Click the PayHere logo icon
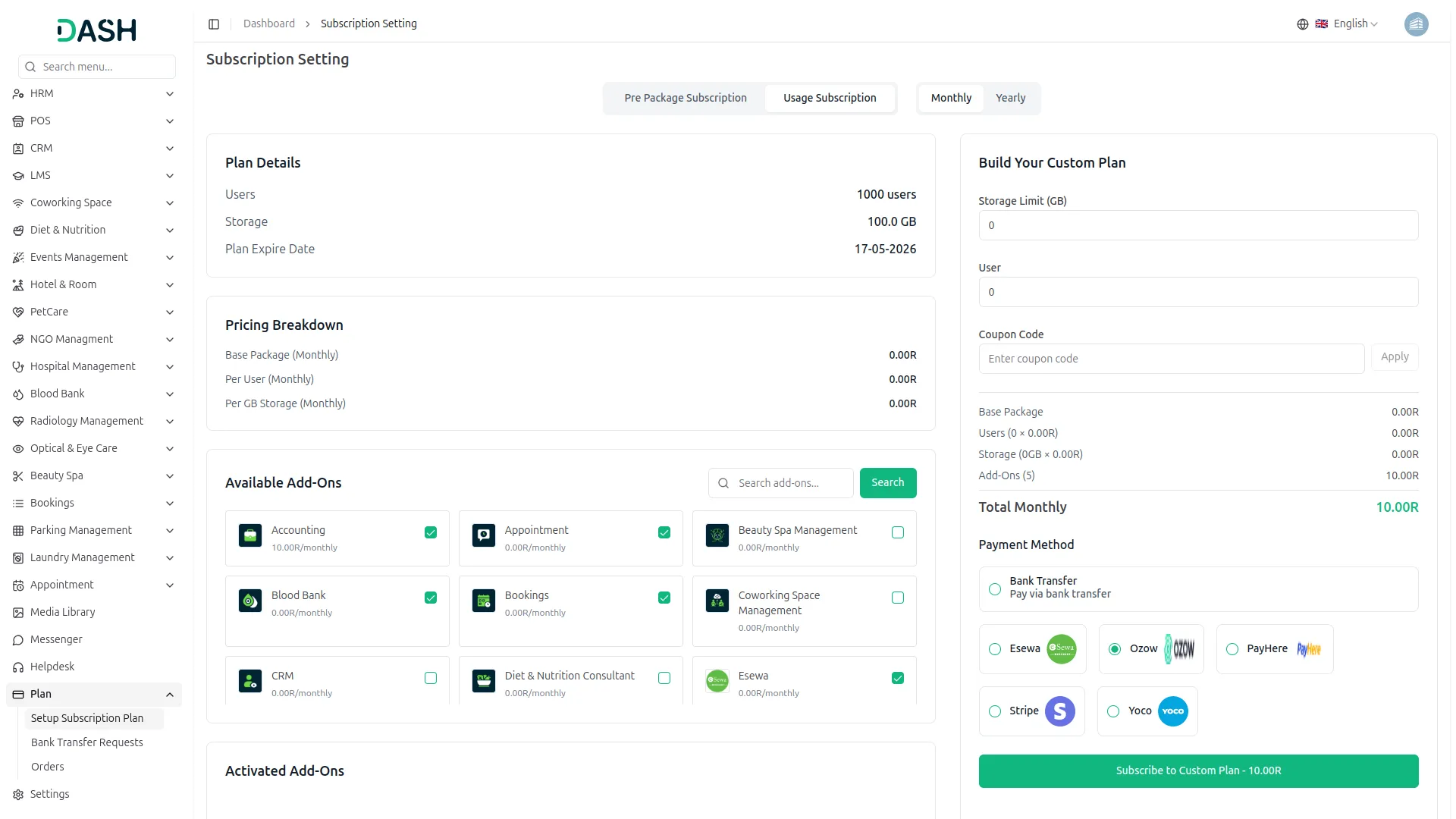 click(1308, 649)
